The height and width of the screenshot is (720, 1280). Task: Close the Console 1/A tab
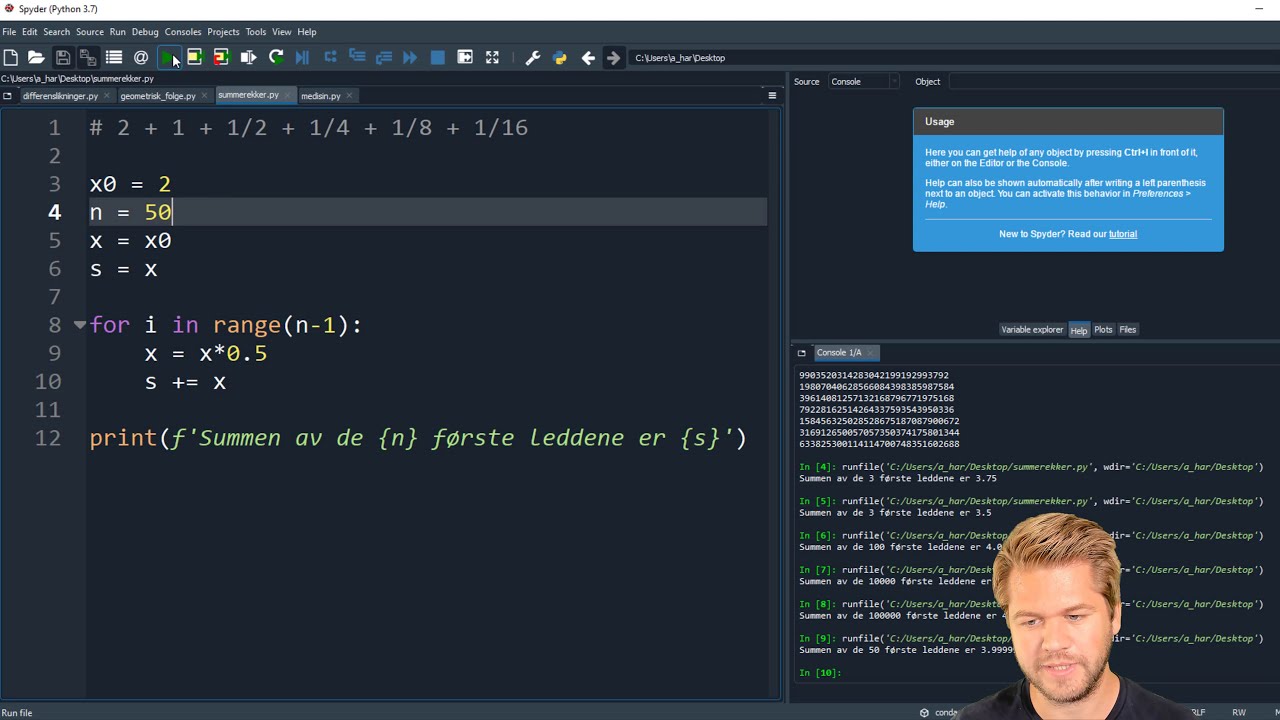point(871,353)
